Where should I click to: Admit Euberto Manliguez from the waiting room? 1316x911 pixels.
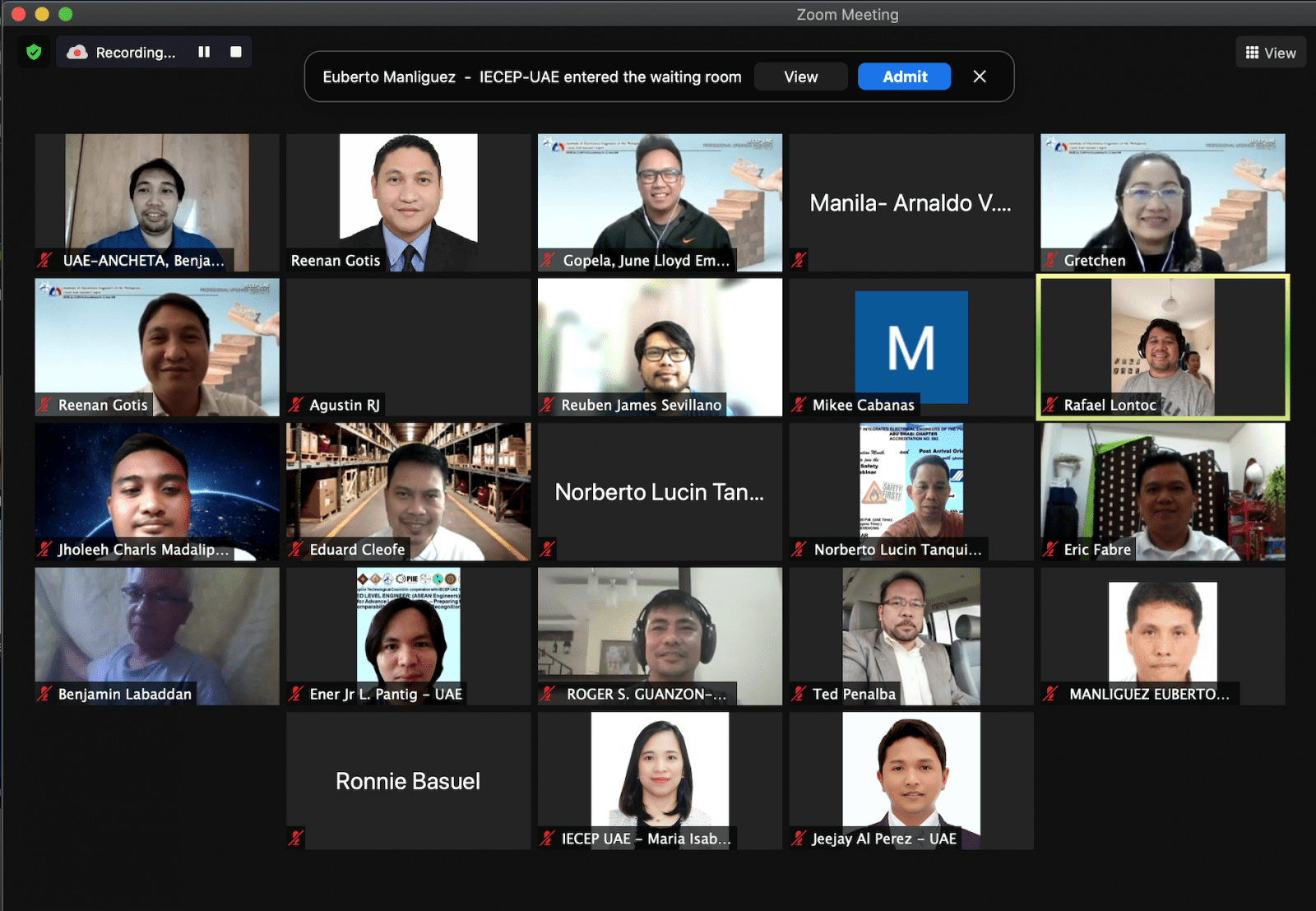click(x=904, y=77)
